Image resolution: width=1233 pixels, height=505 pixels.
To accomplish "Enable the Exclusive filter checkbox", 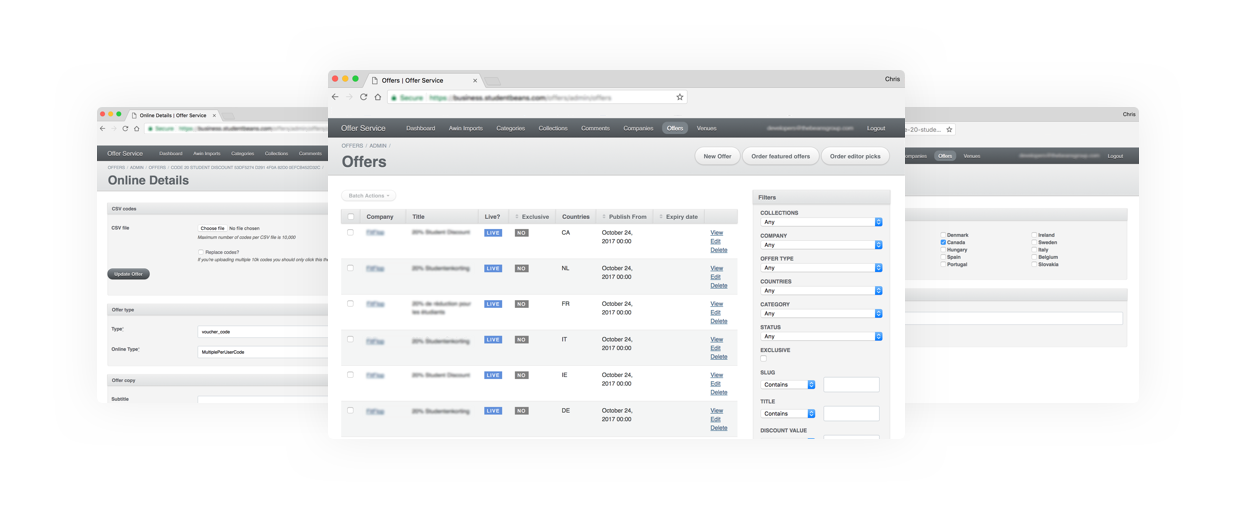I will tap(764, 359).
